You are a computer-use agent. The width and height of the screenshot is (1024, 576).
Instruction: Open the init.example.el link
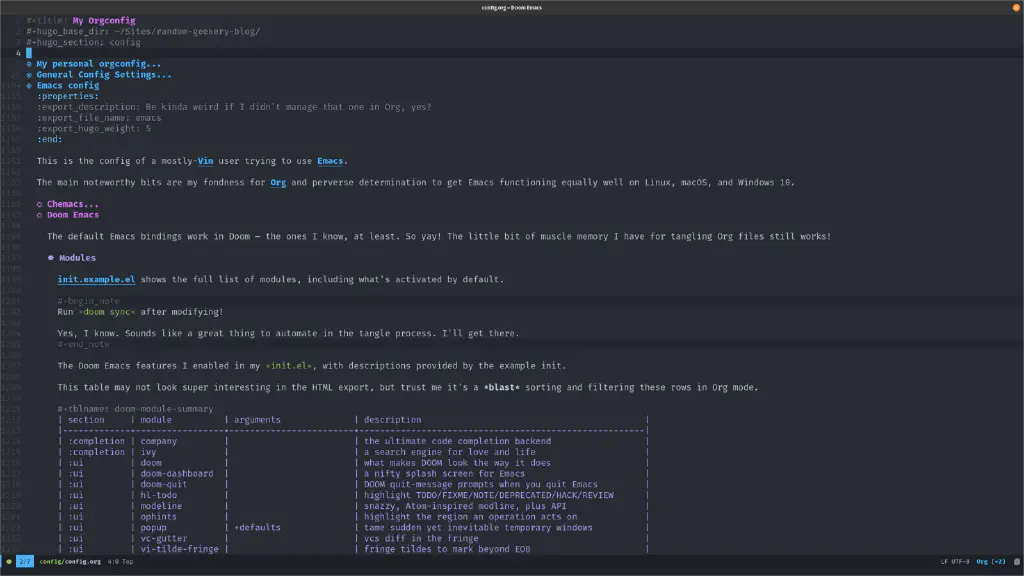96,279
